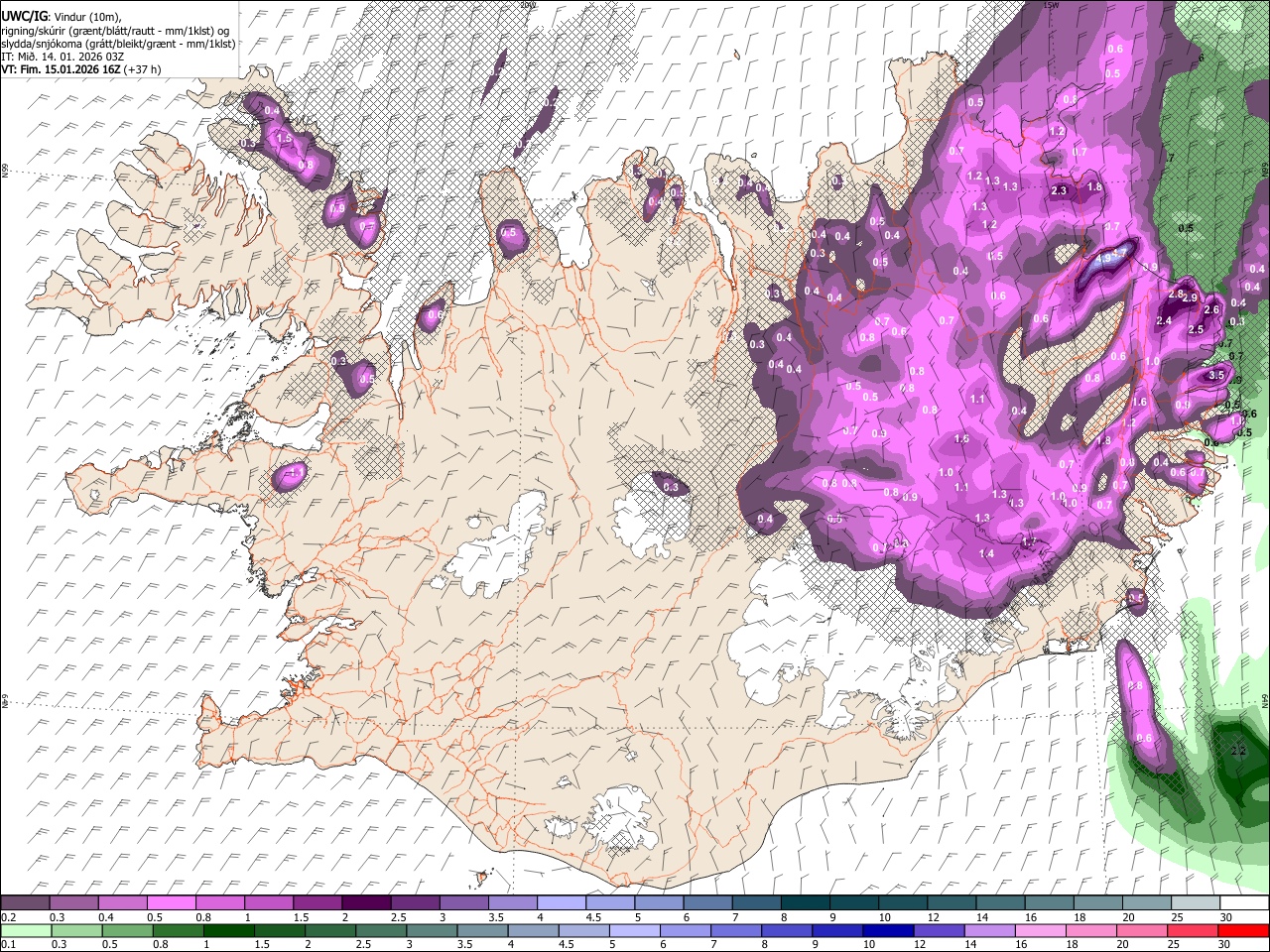This screenshot has height=952, width=1270.
Task: Select the darkest green 1 rain legend swatch
Action: click(229, 930)
